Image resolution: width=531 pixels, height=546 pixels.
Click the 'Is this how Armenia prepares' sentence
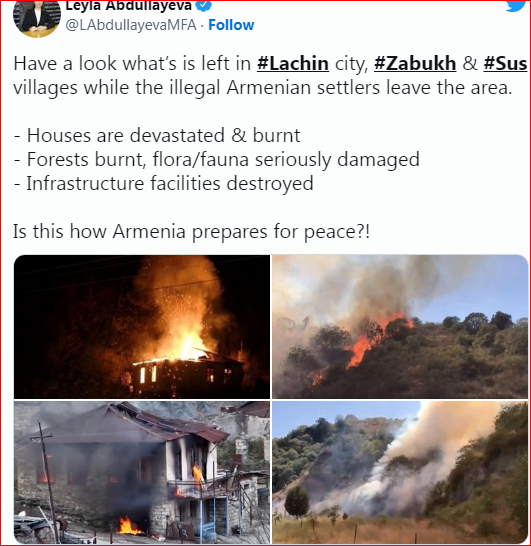(x=191, y=232)
